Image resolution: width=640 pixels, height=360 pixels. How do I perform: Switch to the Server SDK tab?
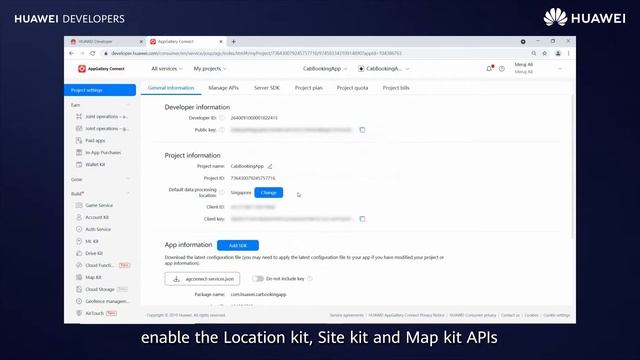point(267,88)
